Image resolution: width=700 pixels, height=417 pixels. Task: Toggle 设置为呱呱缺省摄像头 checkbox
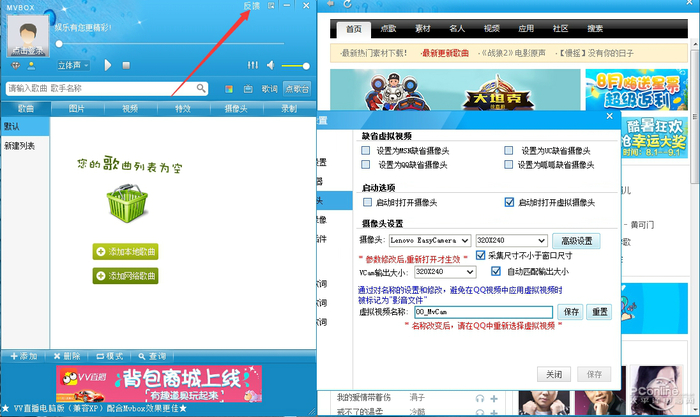pyautogui.click(x=508, y=165)
